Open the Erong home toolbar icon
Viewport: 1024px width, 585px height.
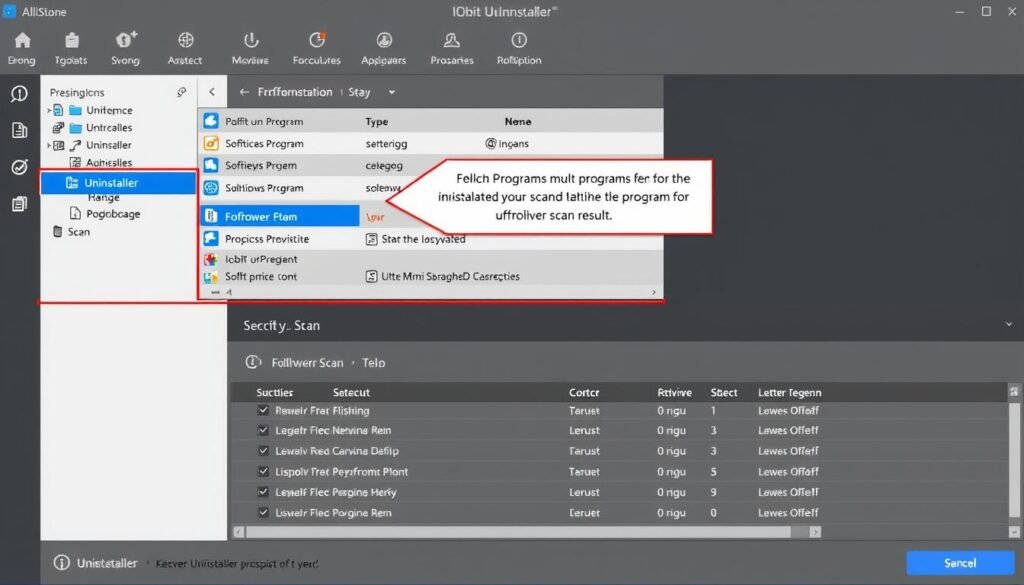[22, 48]
